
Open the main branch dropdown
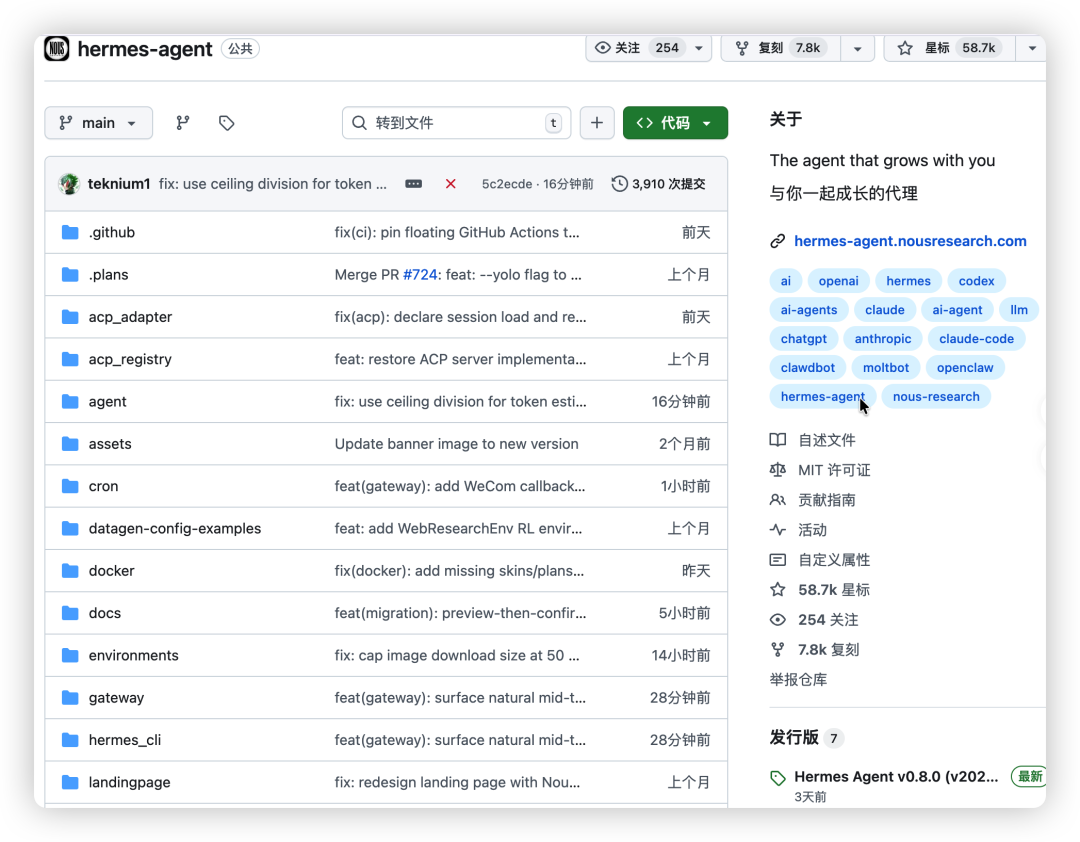98,123
